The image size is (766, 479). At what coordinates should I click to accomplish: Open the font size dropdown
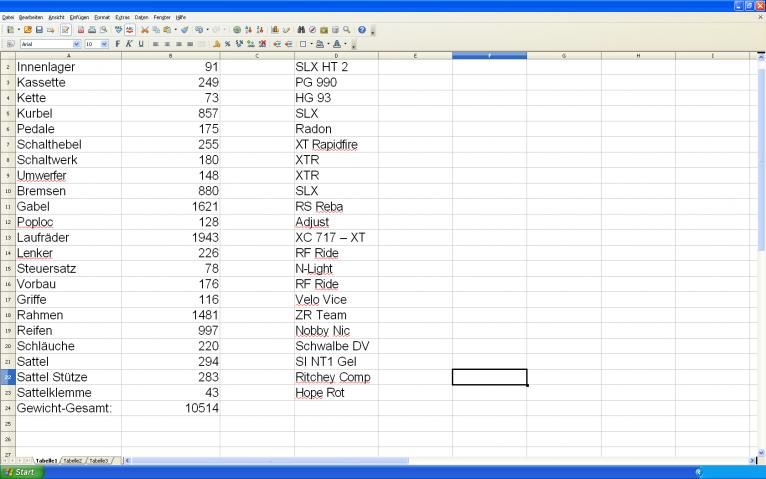tap(104, 44)
